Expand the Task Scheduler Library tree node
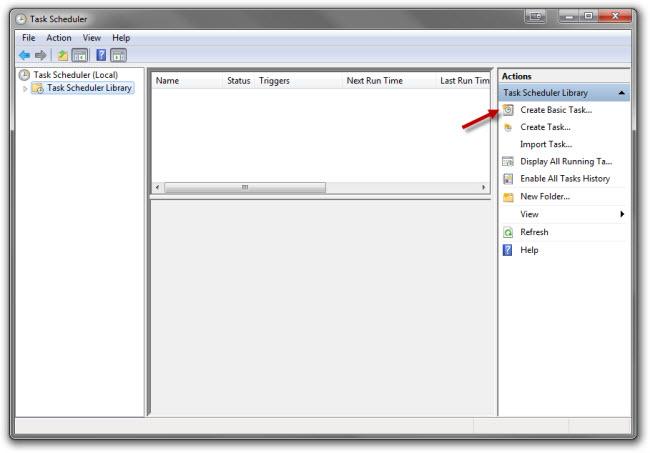Image resolution: width=650 pixels, height=453 pixels. point(25,88)
